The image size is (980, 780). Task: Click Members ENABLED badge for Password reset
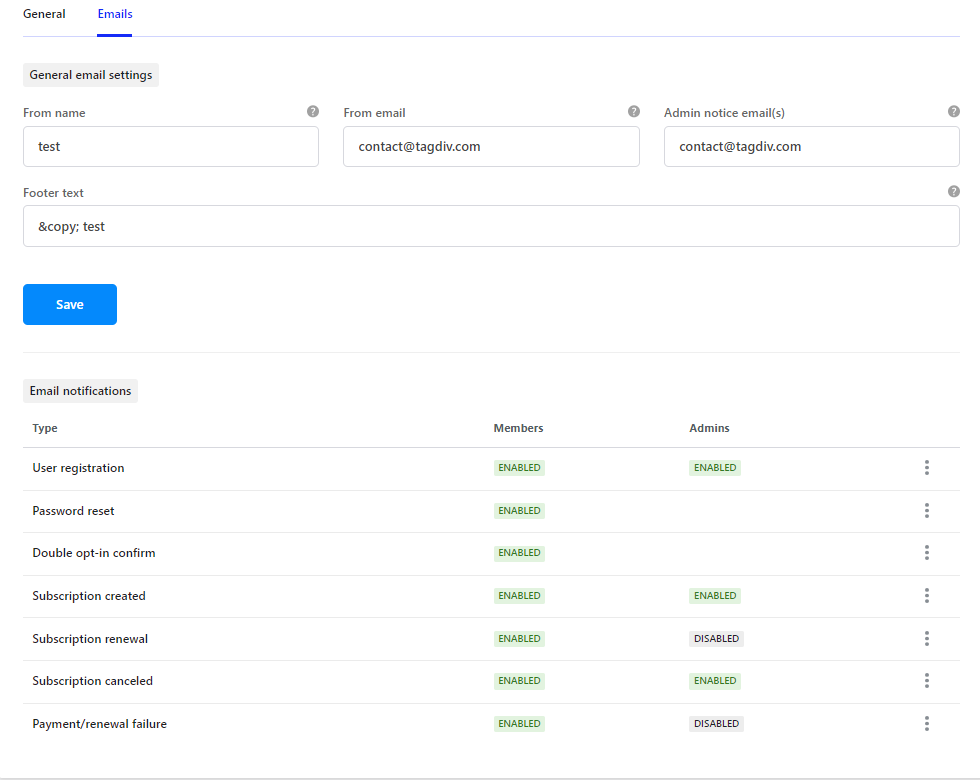tap(519, 511)
